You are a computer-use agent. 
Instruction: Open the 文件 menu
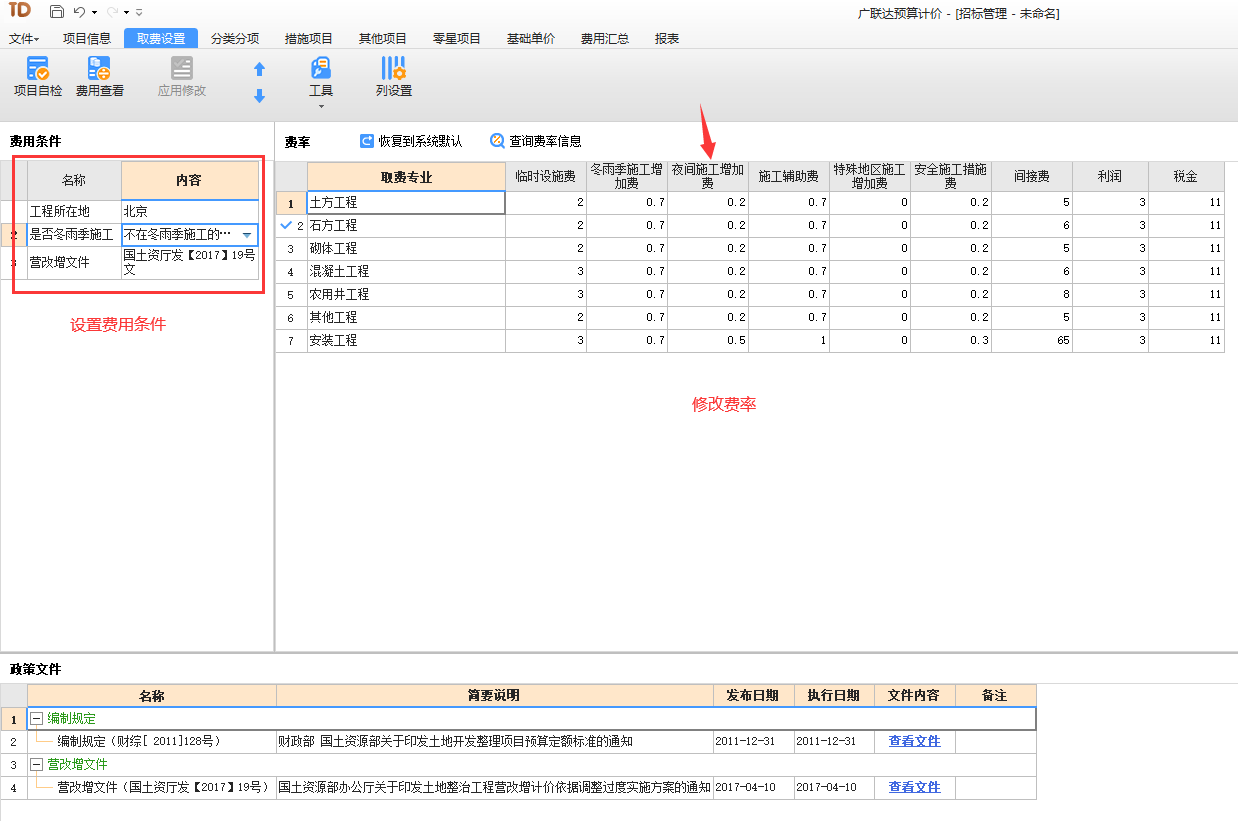pyautogui.click(x=23, y=38)
